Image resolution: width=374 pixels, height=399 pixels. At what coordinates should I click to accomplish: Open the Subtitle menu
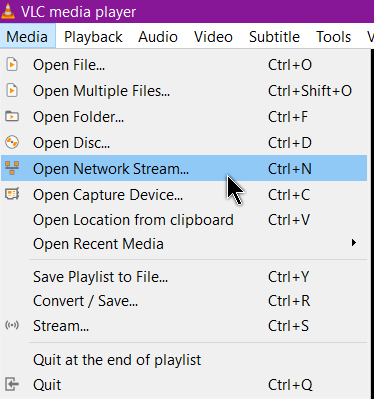point(274,37)
